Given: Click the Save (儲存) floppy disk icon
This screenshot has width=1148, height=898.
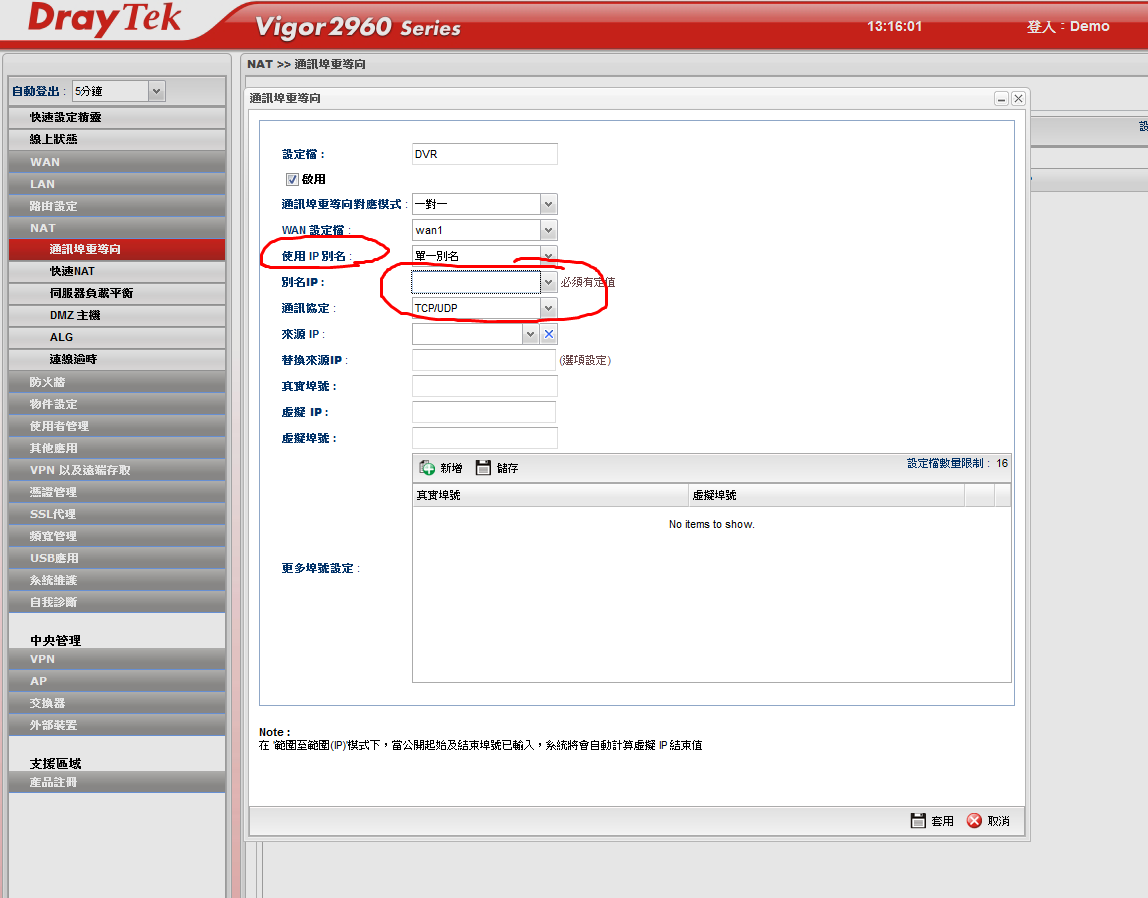Looking at the screenshot, I should 484,468.
